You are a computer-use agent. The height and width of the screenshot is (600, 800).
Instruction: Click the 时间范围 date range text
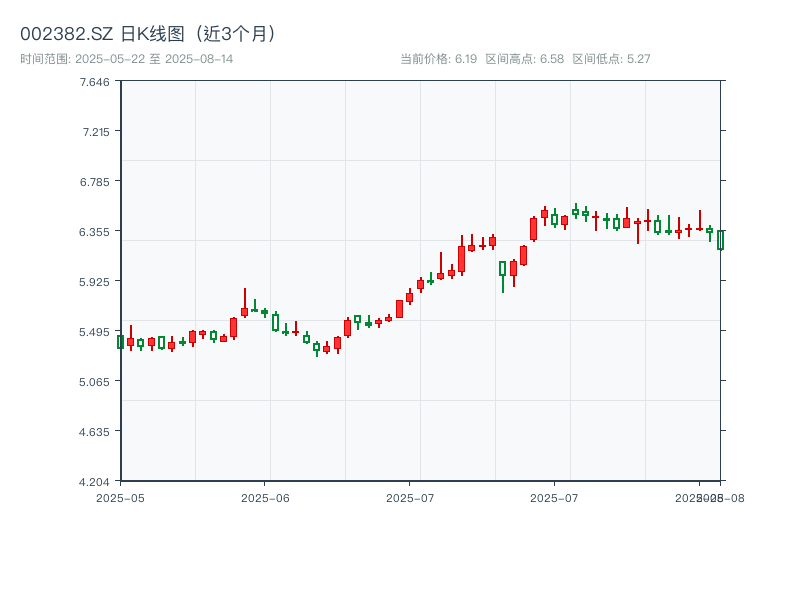pyautogui.click(x=126, y=59)
